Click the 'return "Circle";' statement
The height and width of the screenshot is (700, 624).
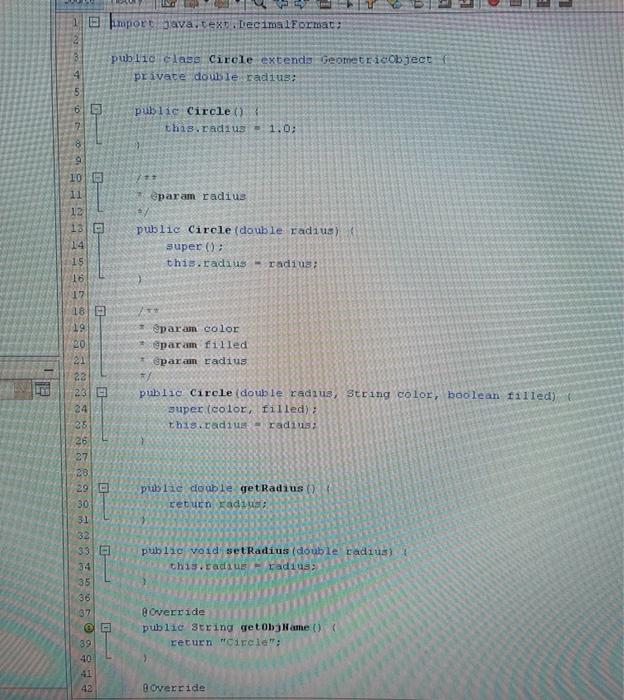click(225, 642)
